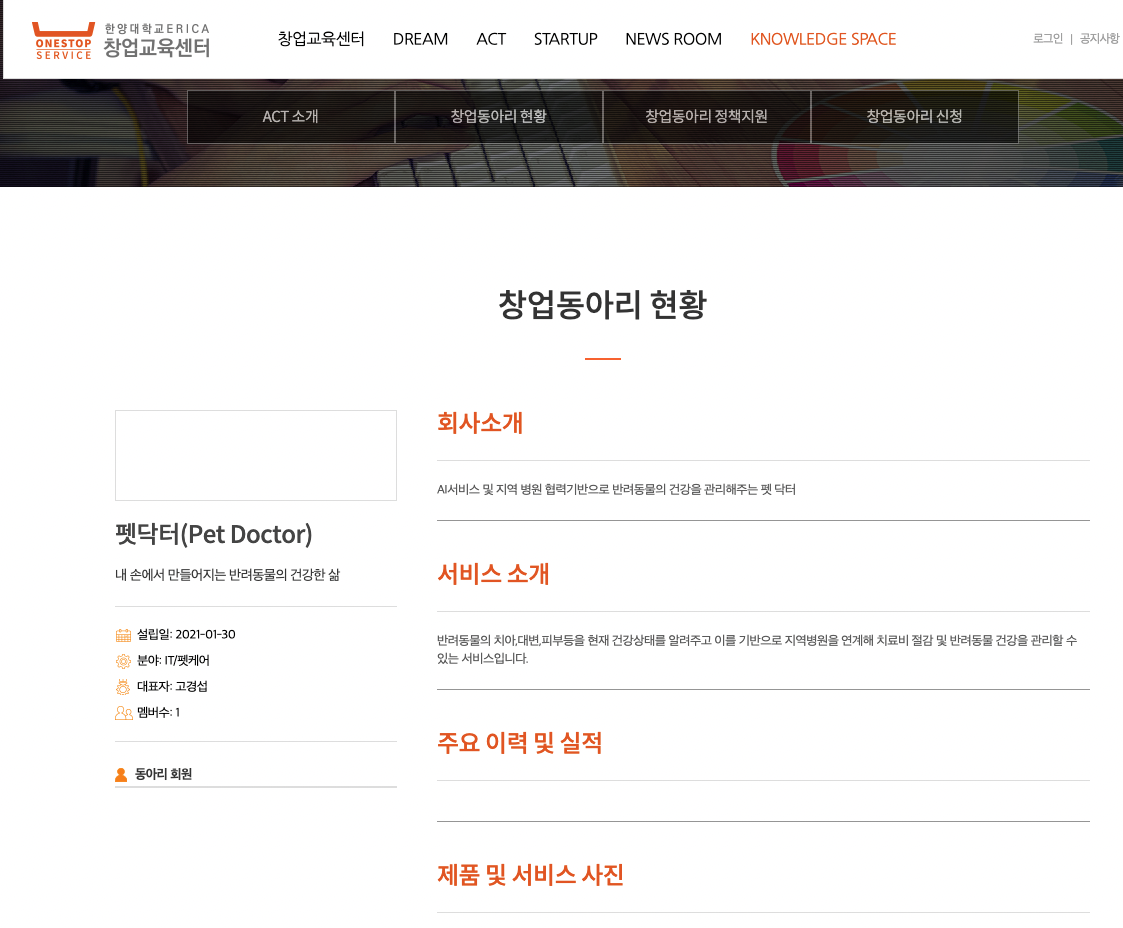Open the 공지사항 link

pos(1099,39)
